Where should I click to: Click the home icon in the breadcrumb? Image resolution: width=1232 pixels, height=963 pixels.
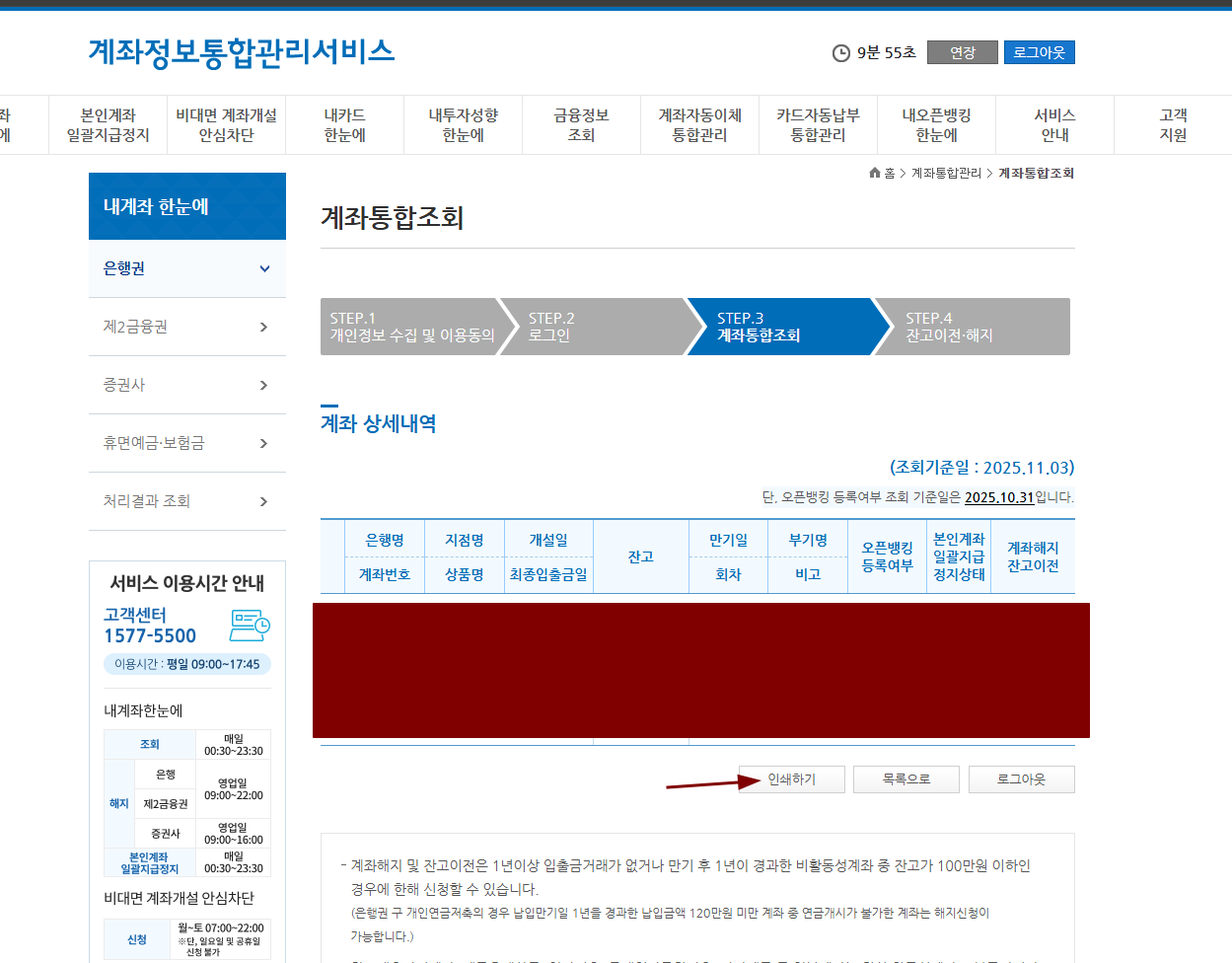[x=874, y=172]
